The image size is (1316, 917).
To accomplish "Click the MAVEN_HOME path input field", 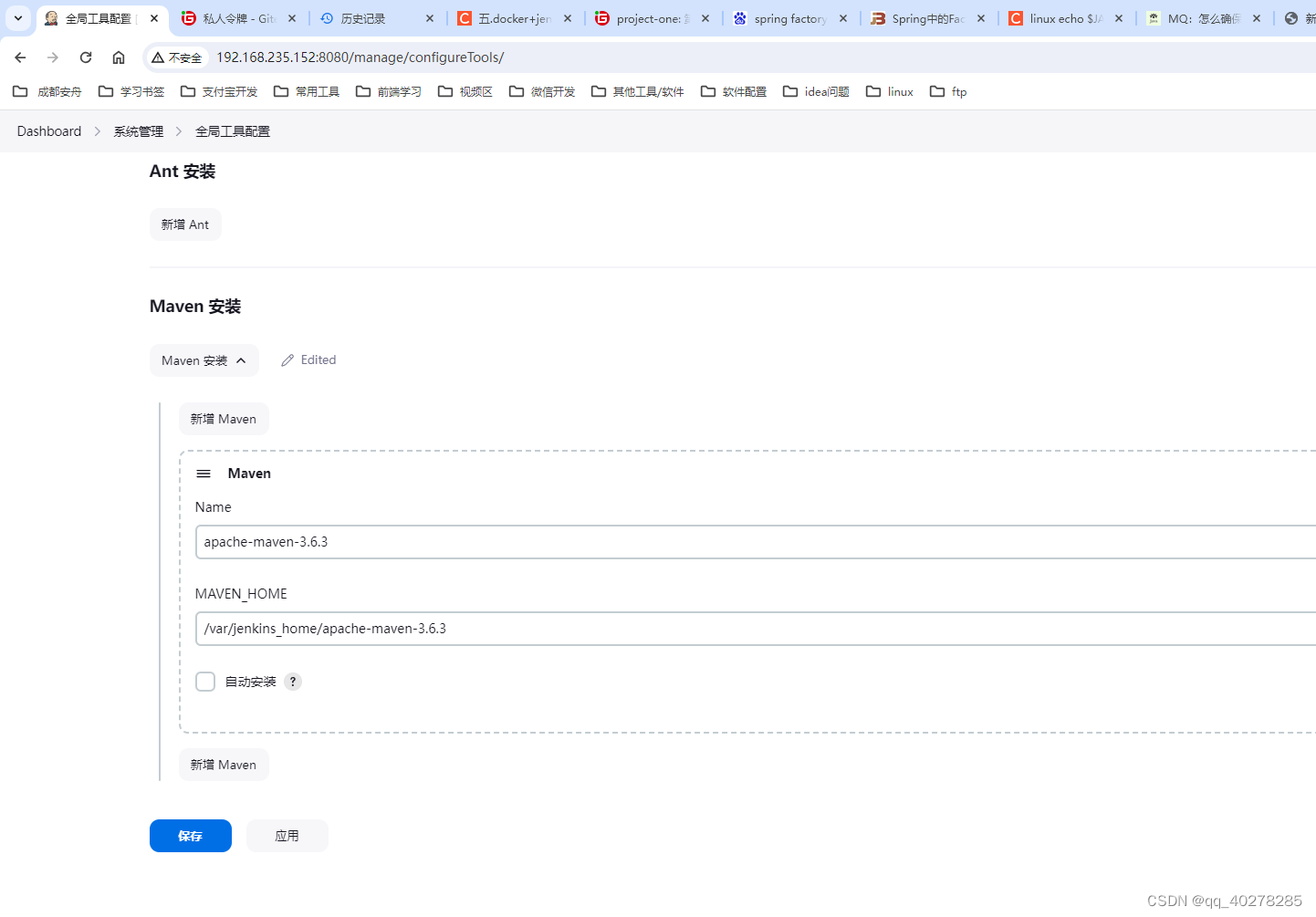I will pos(756,629).
